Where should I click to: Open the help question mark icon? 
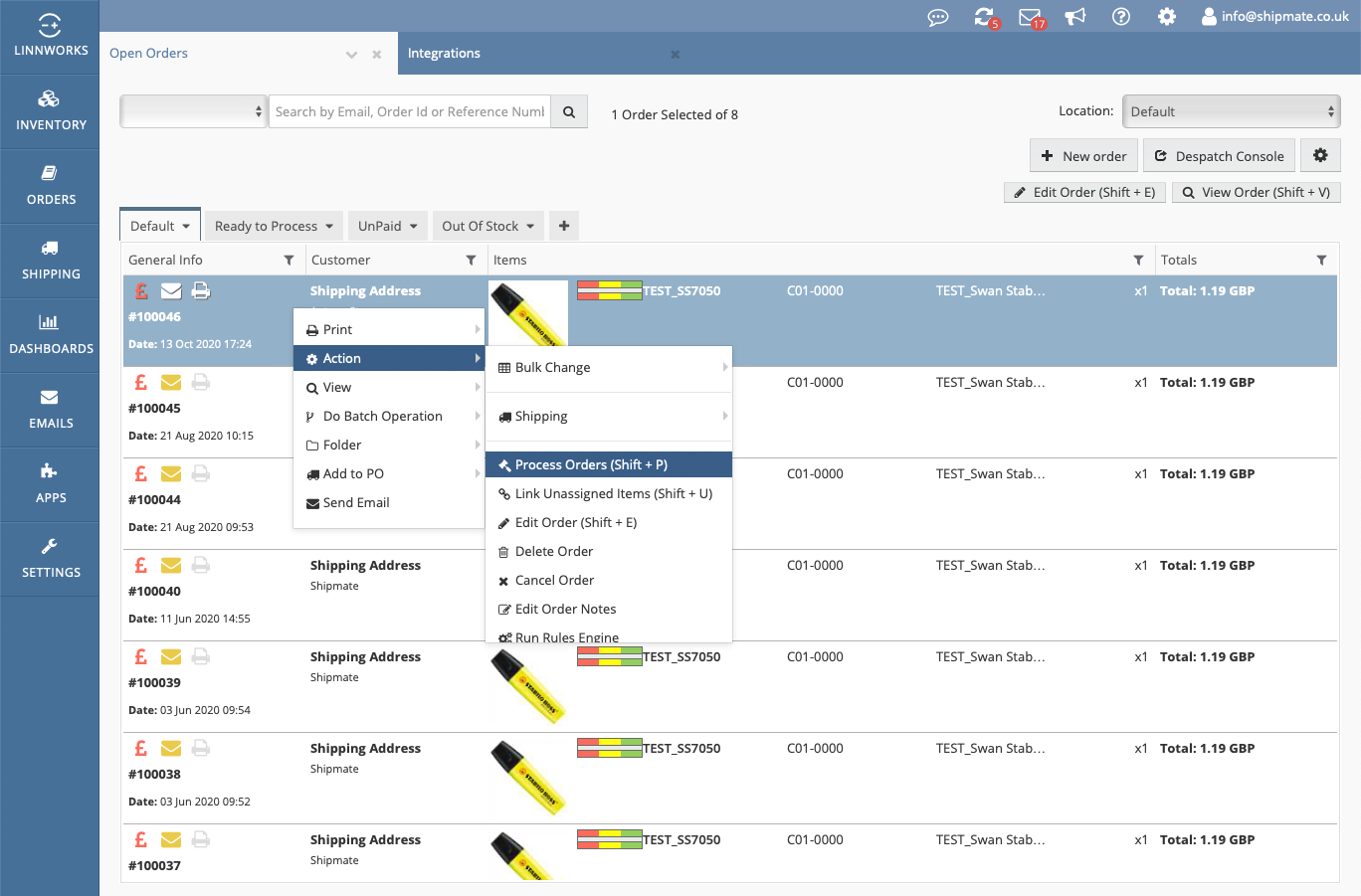pyautogui.click(x=1121, y=17)
